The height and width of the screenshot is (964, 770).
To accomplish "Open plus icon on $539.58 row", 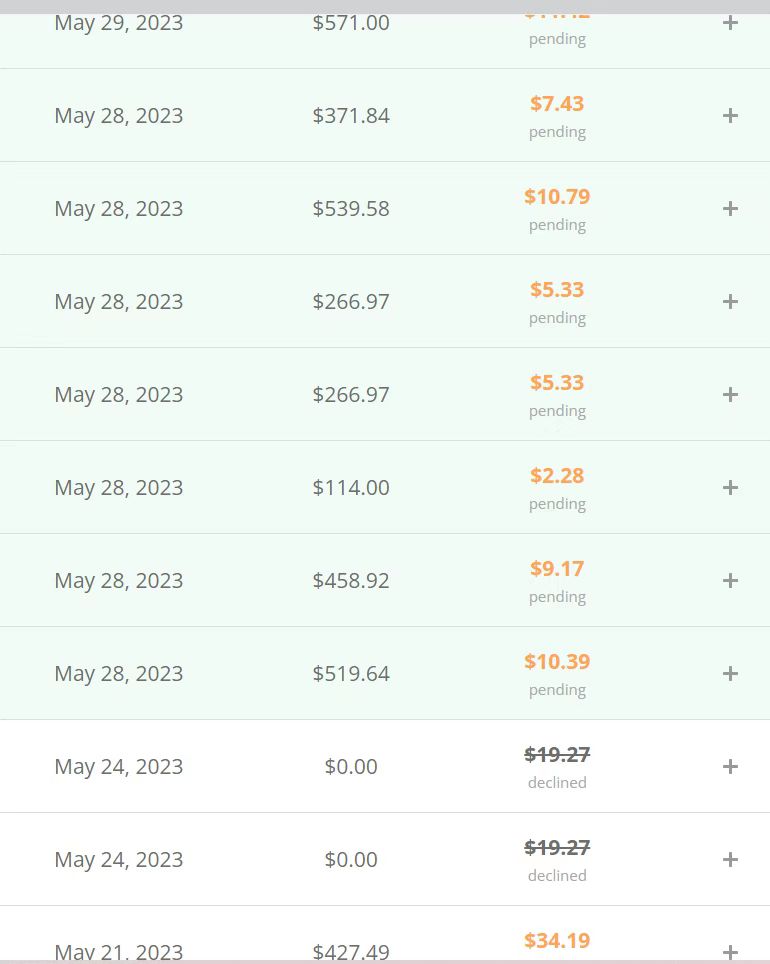I will (x=730, y=209).
